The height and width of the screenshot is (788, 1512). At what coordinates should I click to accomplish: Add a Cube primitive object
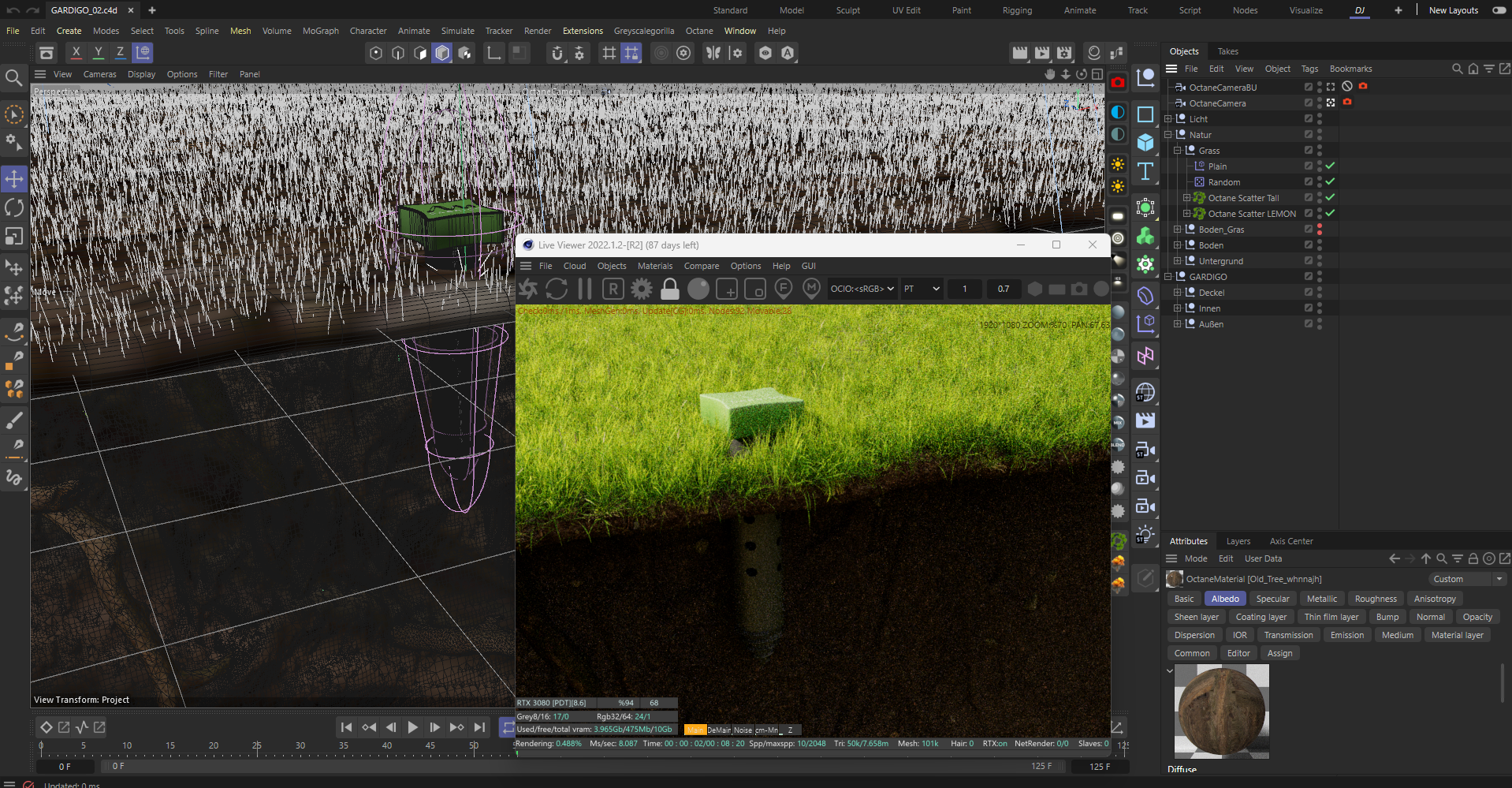click(x=1145, y=143)
